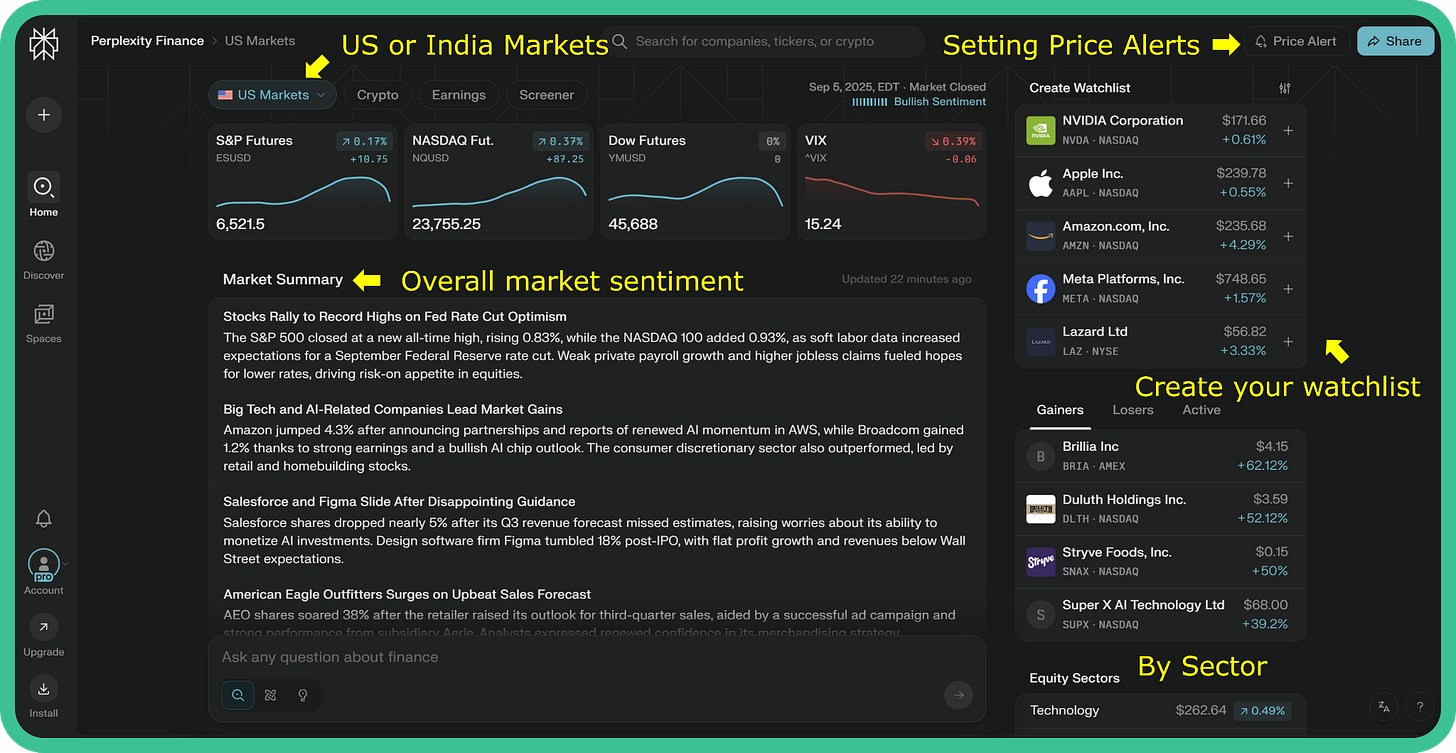The height and width of the screenshot is (753, 1456).
Task: Open Spaces in the sidebar
Action: click(44, 323)
